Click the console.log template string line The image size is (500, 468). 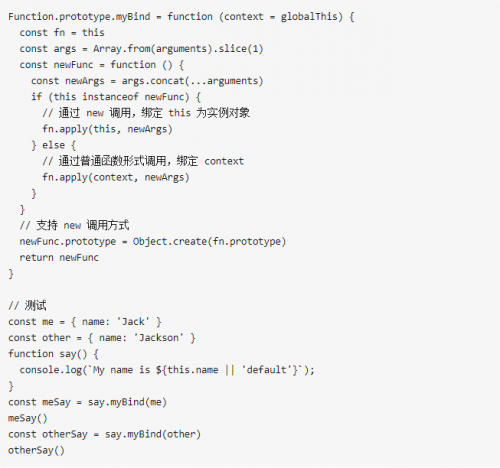tap(167, 370)
